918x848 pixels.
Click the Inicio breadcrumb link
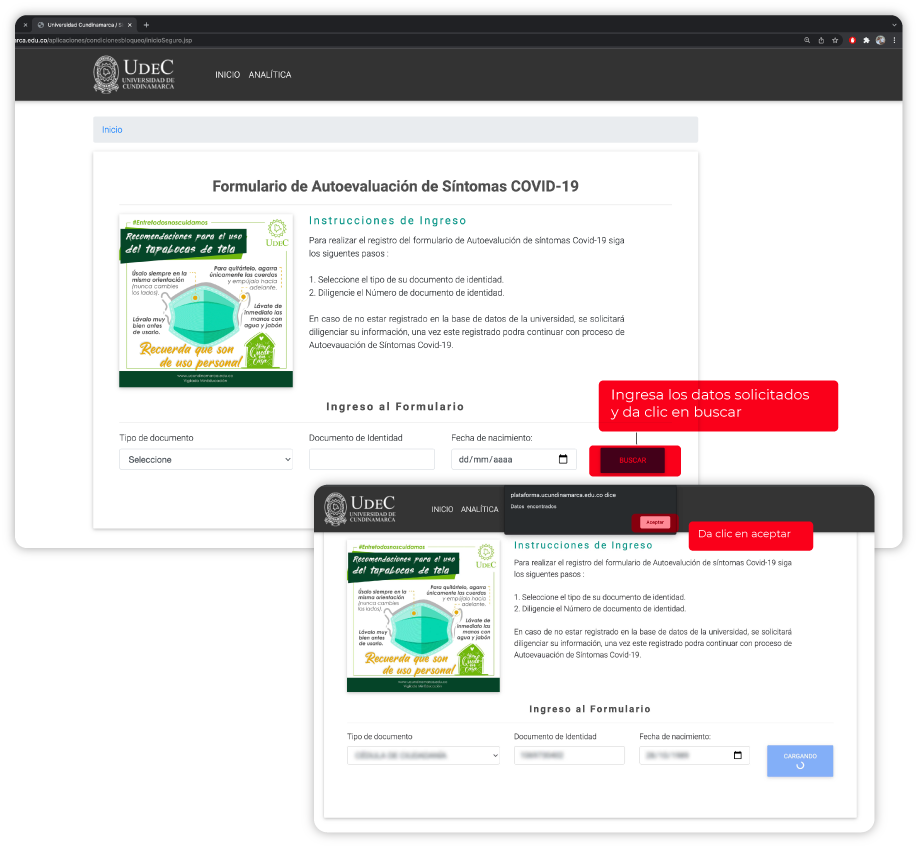(x=112, y=130)
